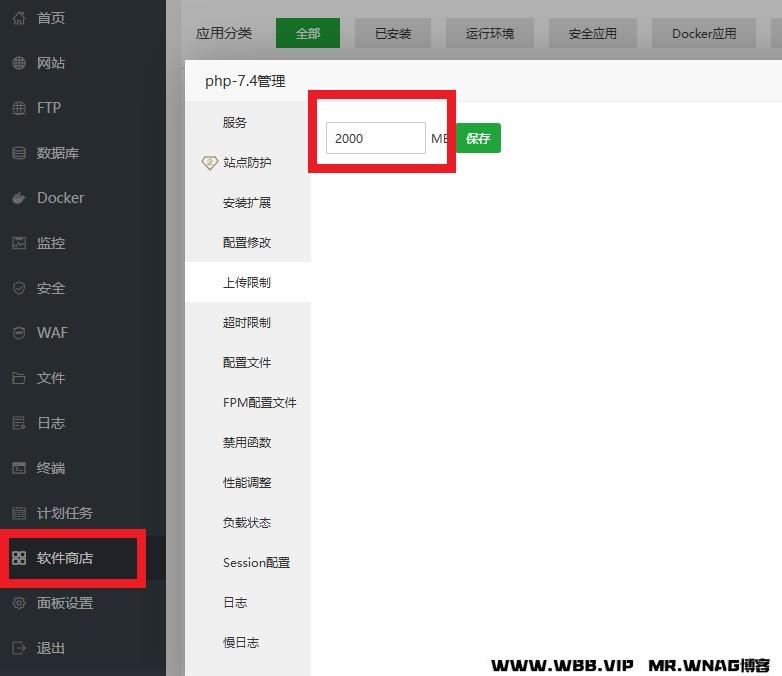782x676 pixels.
Task: Open the 日志 tab in php-7.4管理
Action: click(248, 602)
